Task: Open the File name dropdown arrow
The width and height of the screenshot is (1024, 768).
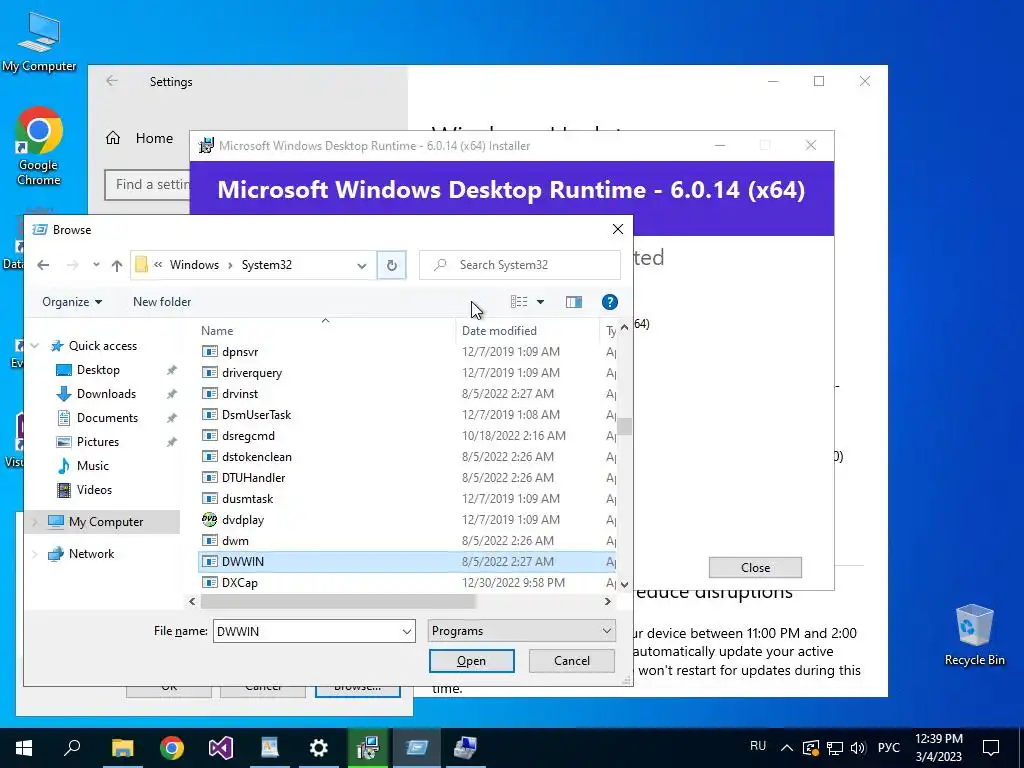Action: (x=406, y=632)
